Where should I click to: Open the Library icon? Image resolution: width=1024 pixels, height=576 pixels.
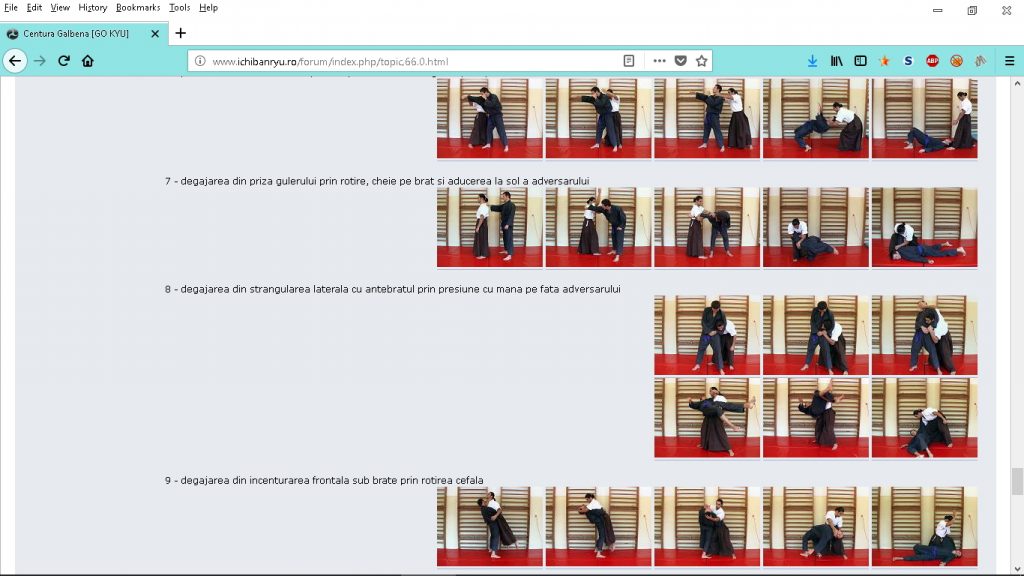coord(837,61)
